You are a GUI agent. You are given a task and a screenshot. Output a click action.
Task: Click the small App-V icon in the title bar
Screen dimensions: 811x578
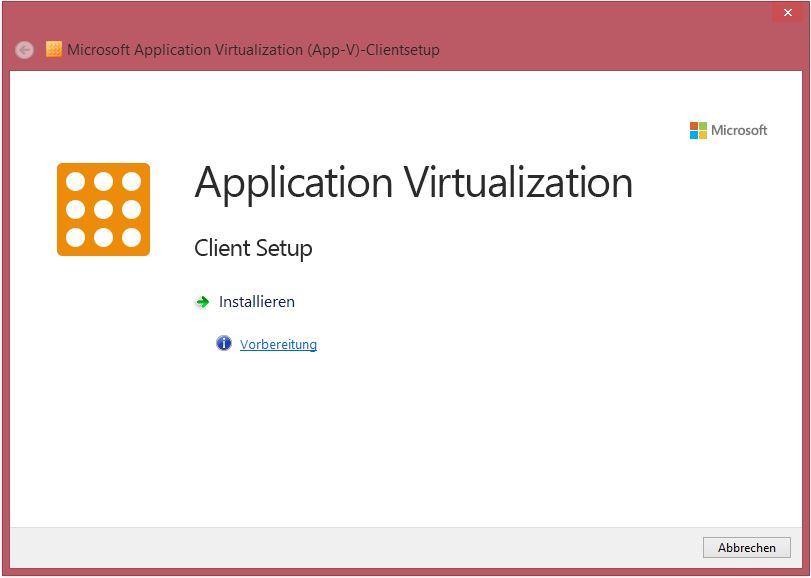[53, 48]
